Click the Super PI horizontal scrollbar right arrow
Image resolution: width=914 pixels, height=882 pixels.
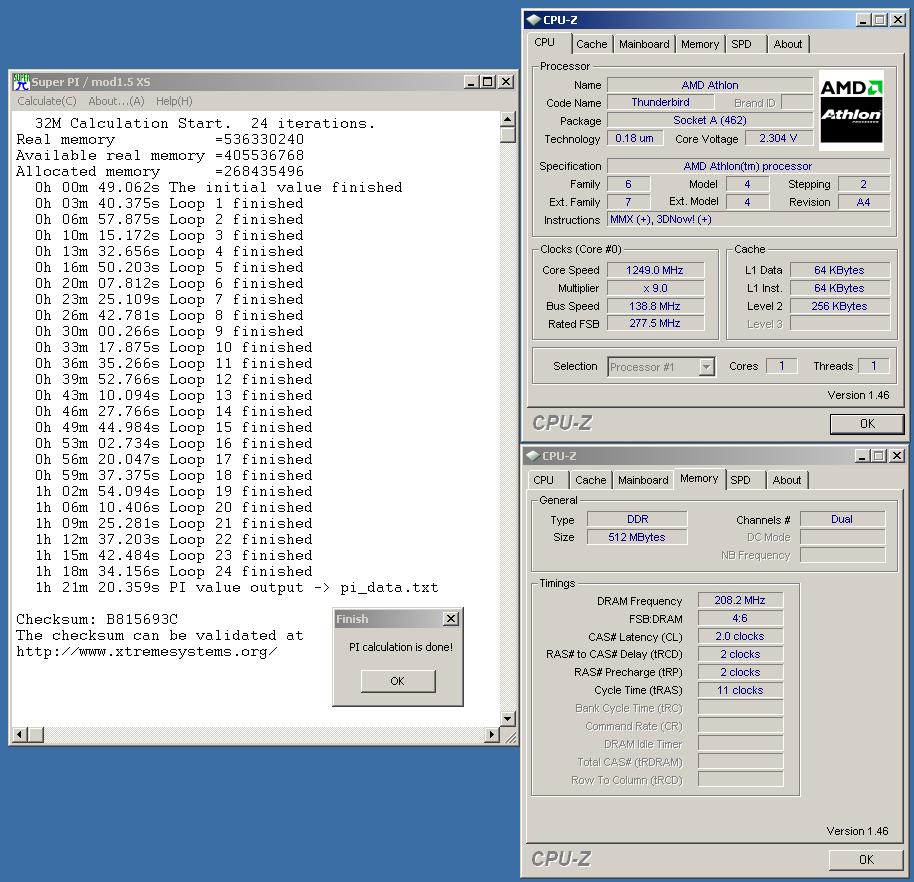[492, 735]
